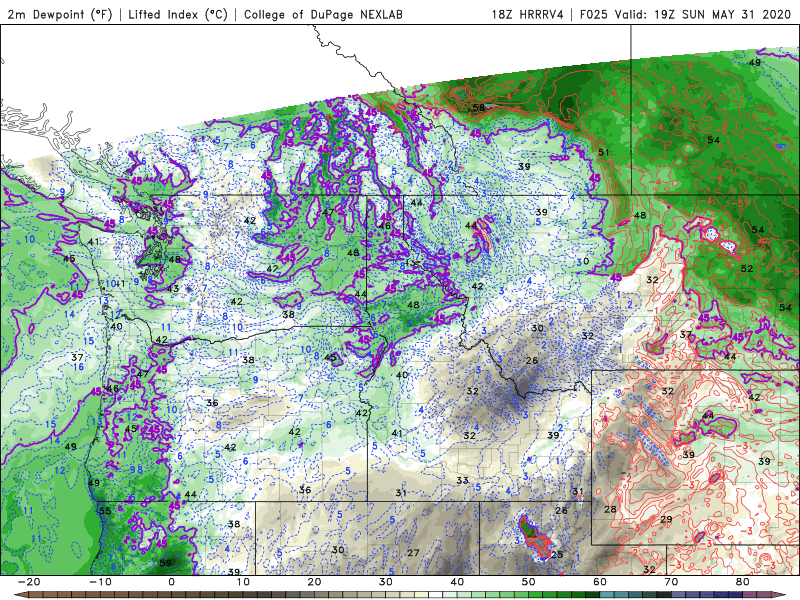The height and width of the screenshot is (600, 800).
Task: Click the 27 dewpoint value on the map
Action: click(x=413, y=553)
